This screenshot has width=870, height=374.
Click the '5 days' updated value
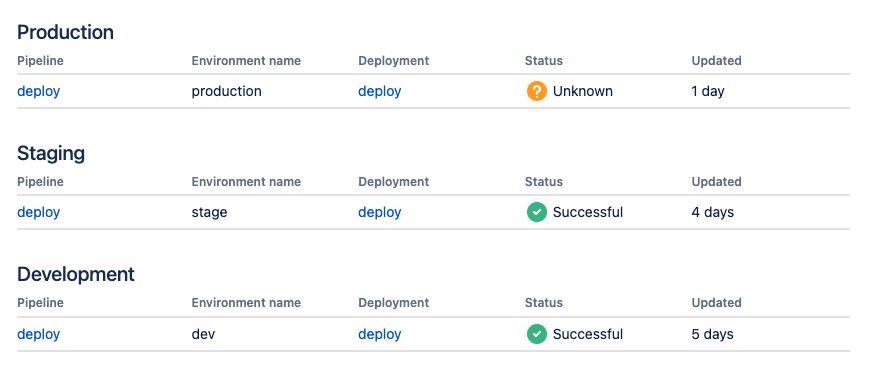coord(712,334)
